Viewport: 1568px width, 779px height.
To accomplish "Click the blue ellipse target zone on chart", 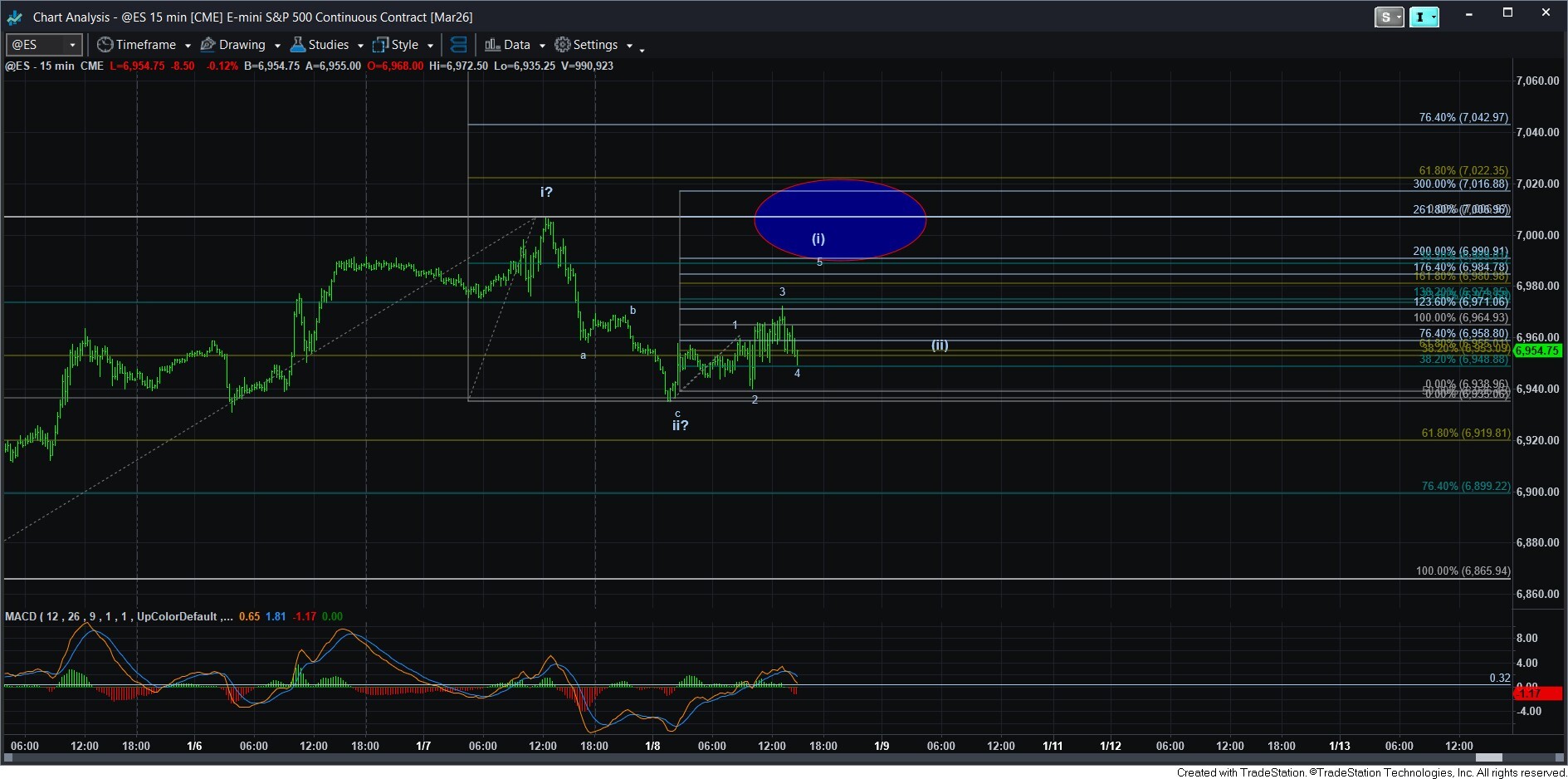I will [x=840, y=219].
